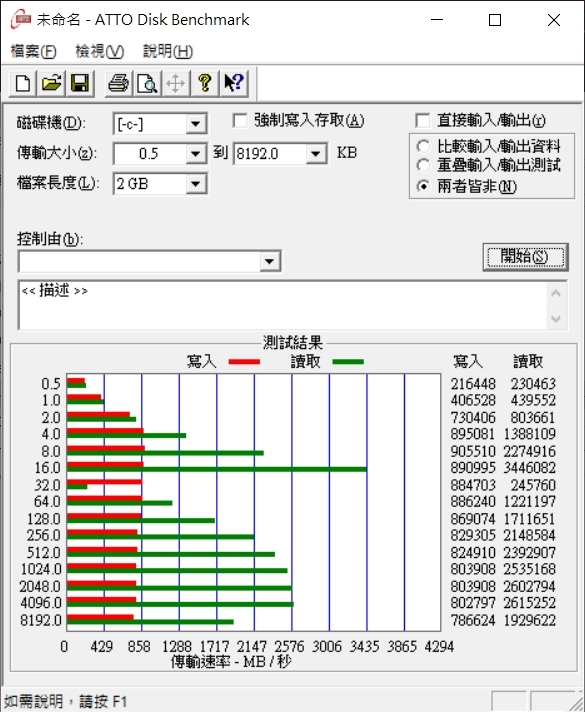Viewport: 585px width, 712px height.
Task: Expand the 8192.0 maximum transfer size dropdown
Action: pyautogui.click(x=316, y=154)
